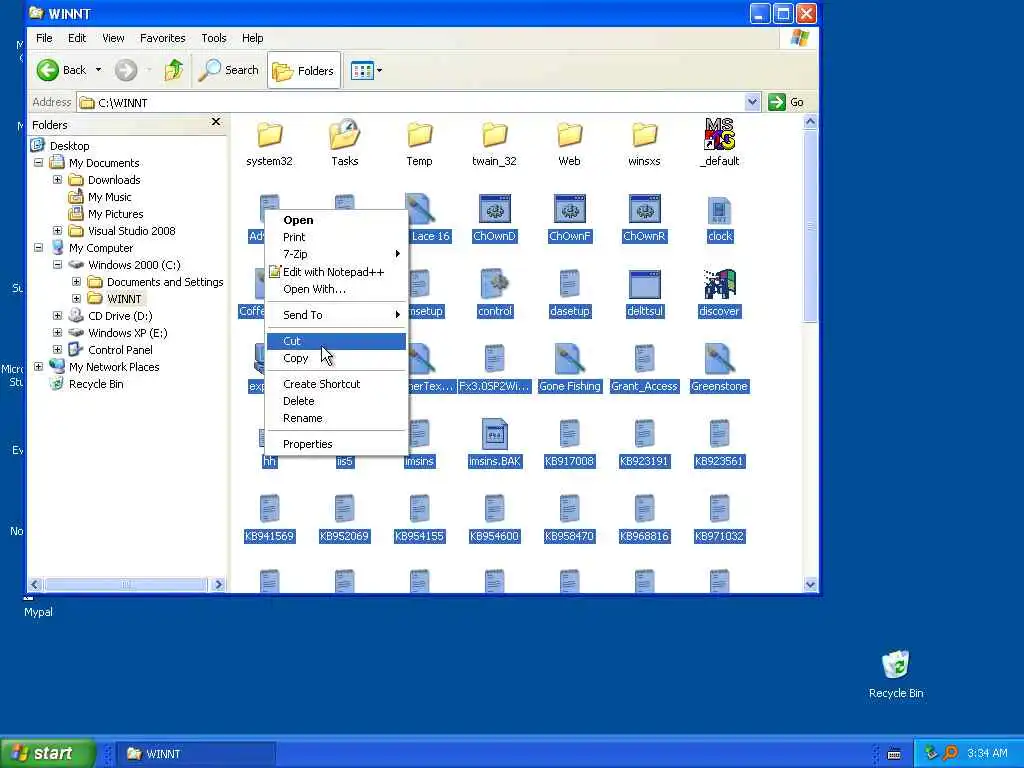Select the clock file icon
1024x768 pixels.
point(719,210)
